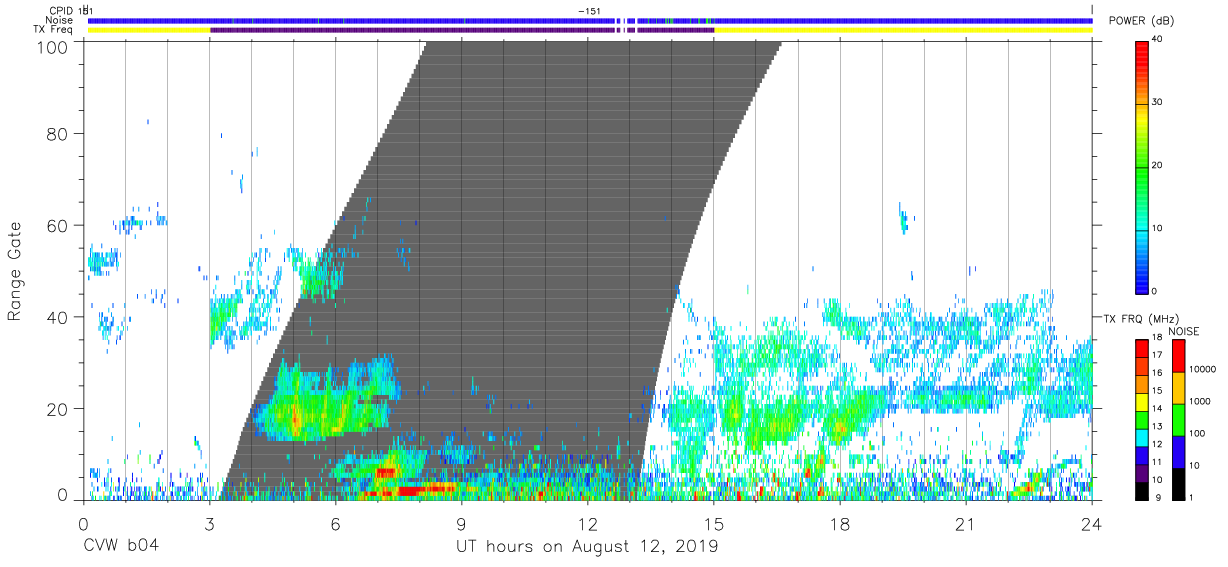Click the 100 tick on Range Gate axis
The image size is (1228, 567).
pos(53,47)
